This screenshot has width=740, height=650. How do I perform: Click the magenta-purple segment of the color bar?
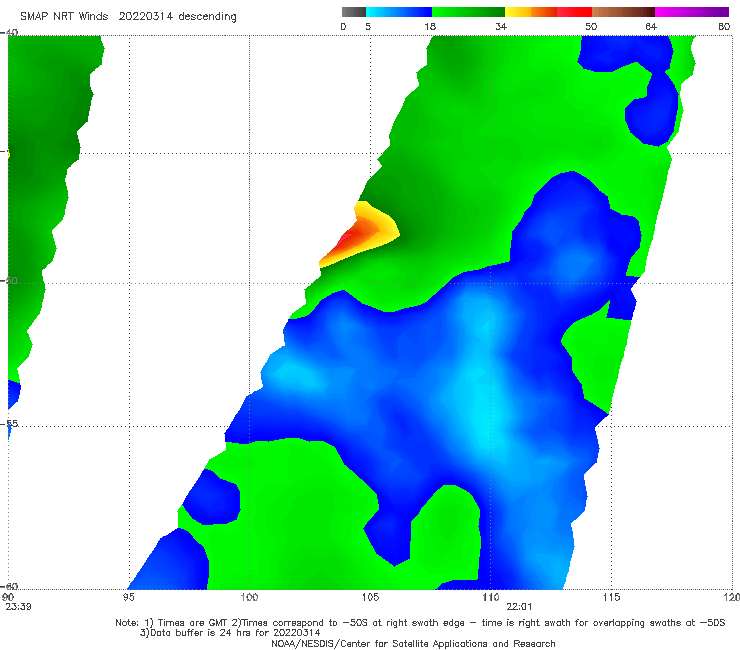coord(692,12)
